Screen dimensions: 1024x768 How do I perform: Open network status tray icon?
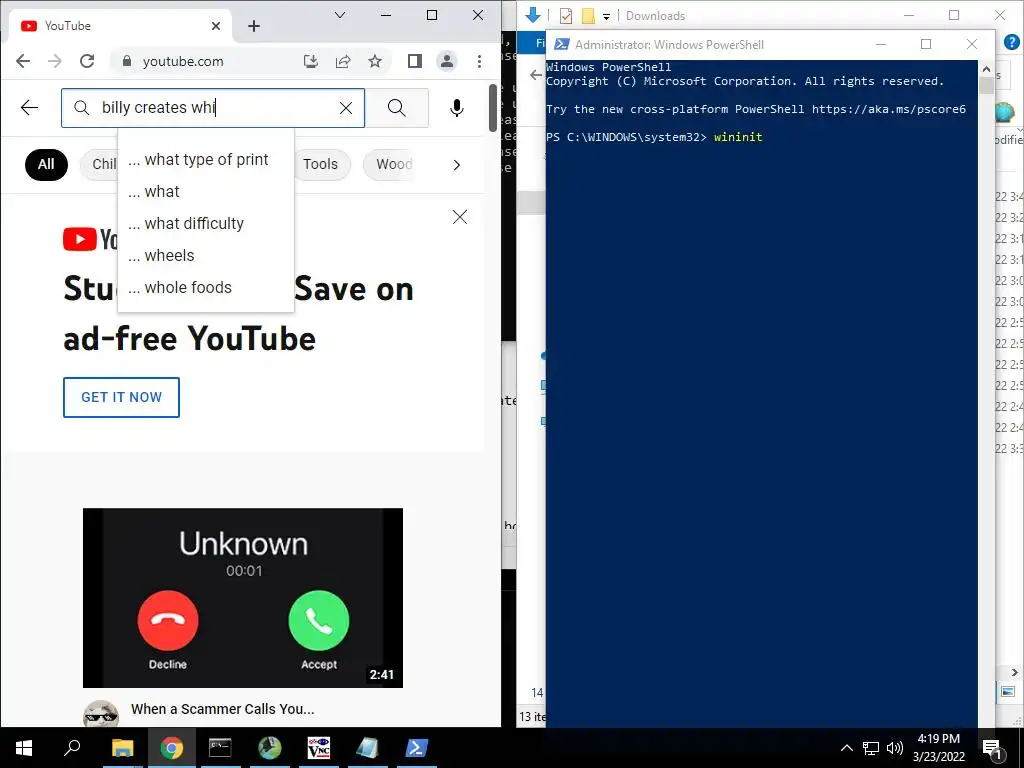[x=871, y=748]
